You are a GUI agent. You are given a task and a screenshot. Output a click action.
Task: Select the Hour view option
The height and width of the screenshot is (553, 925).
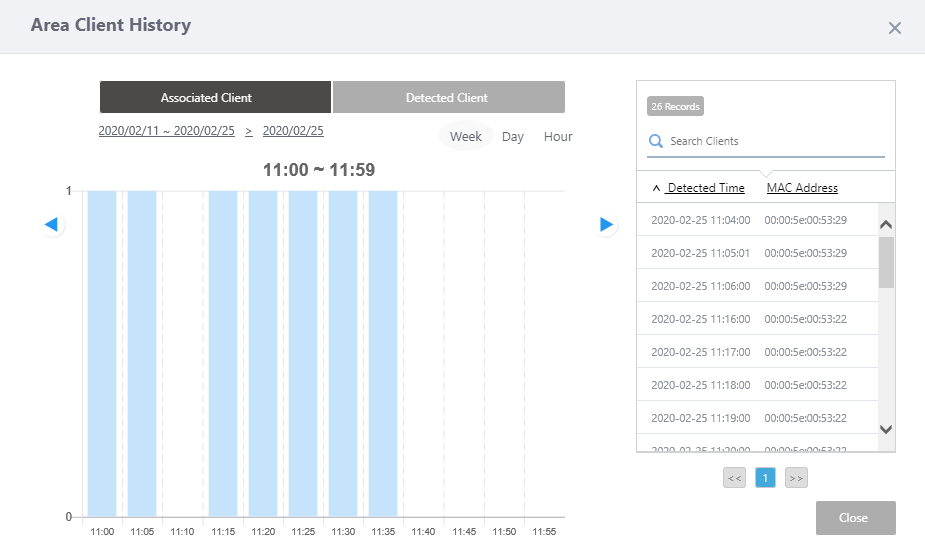pyautogui.click(x=558, y=136)
